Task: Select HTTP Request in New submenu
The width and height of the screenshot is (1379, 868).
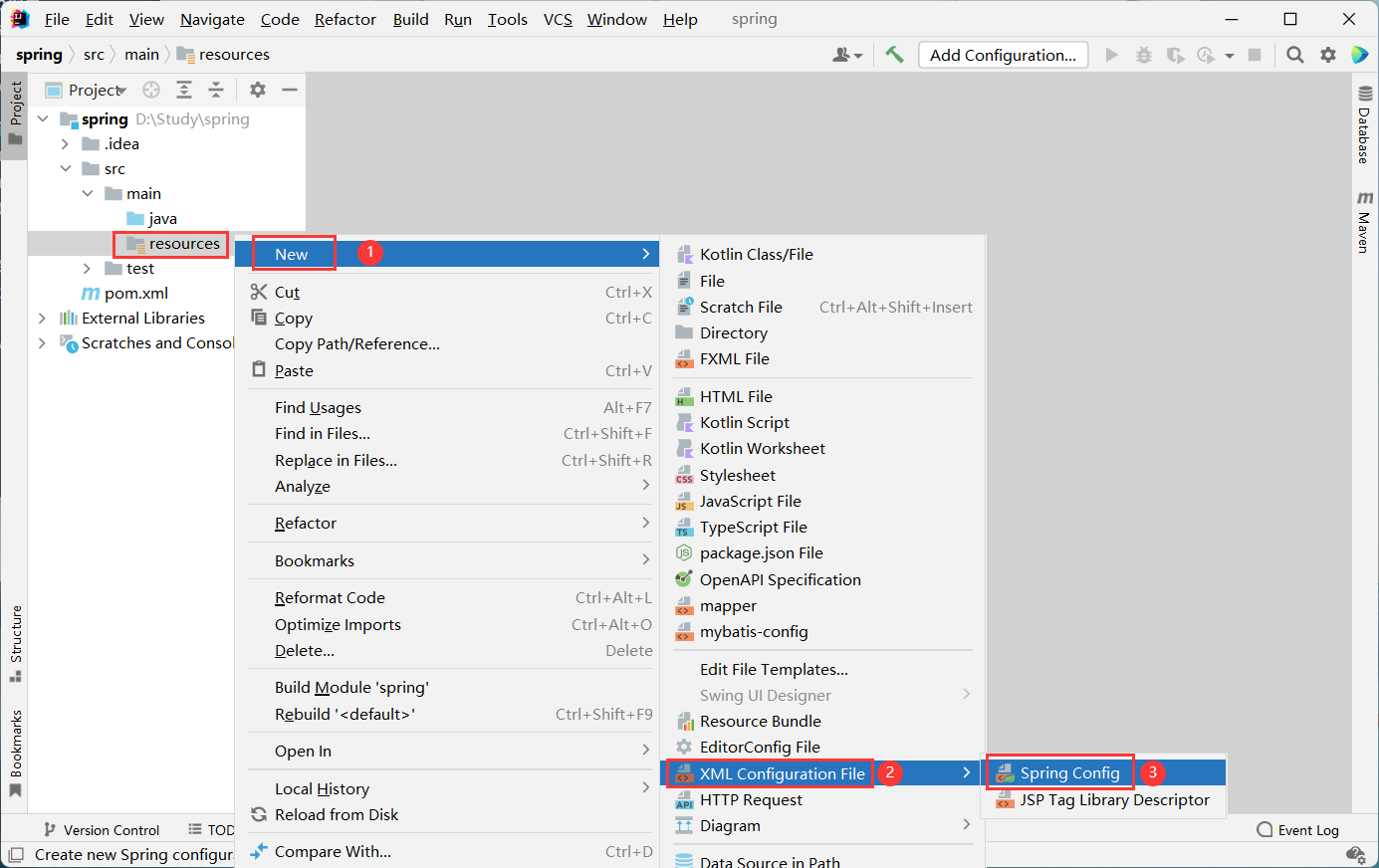Action: 822,799
